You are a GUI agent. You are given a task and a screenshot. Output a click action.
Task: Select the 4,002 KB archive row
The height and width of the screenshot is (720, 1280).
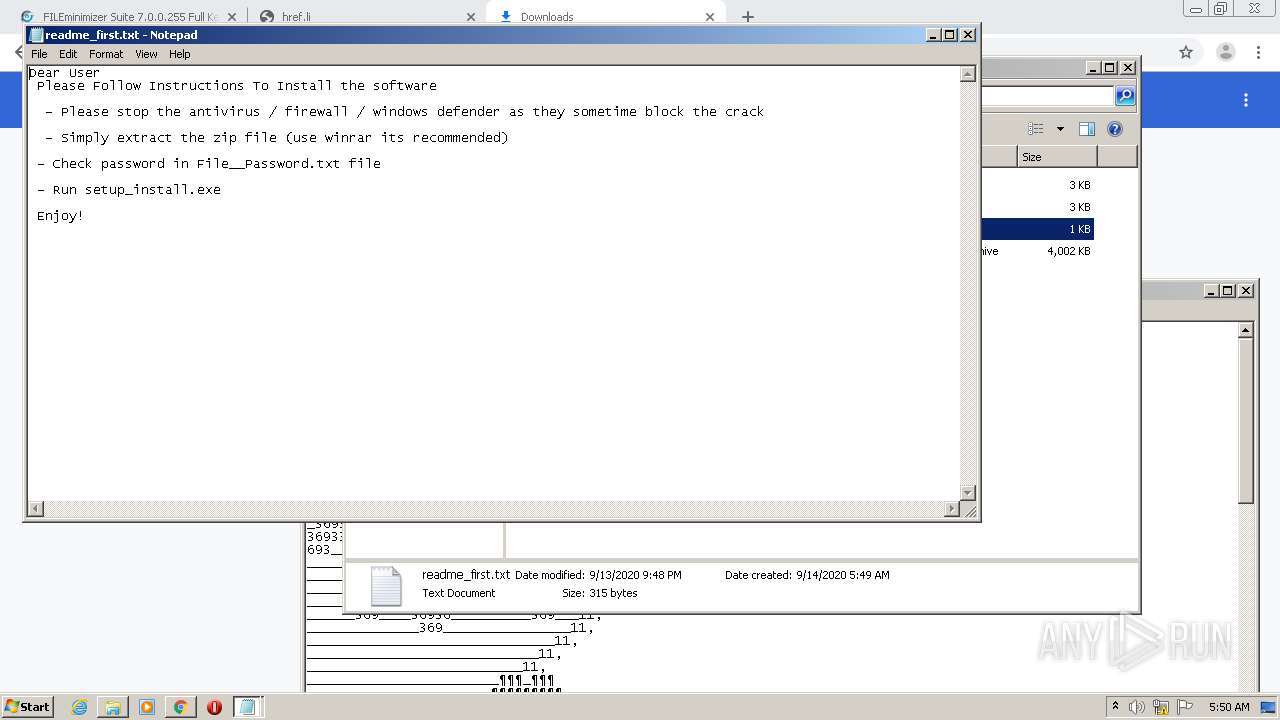1037,251
